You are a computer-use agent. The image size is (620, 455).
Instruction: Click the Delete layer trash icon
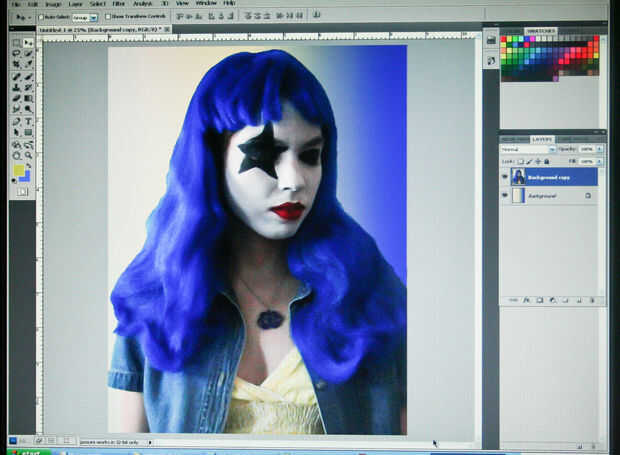592,300
